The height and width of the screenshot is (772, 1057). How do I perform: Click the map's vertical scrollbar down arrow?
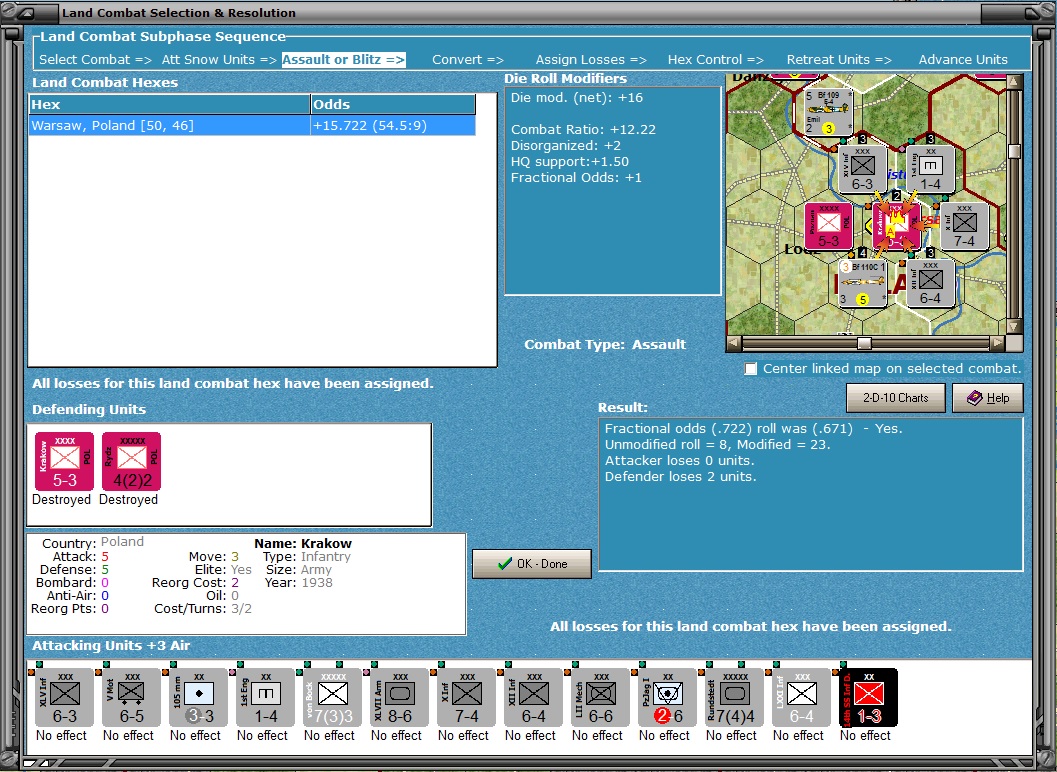[1014, 326]
